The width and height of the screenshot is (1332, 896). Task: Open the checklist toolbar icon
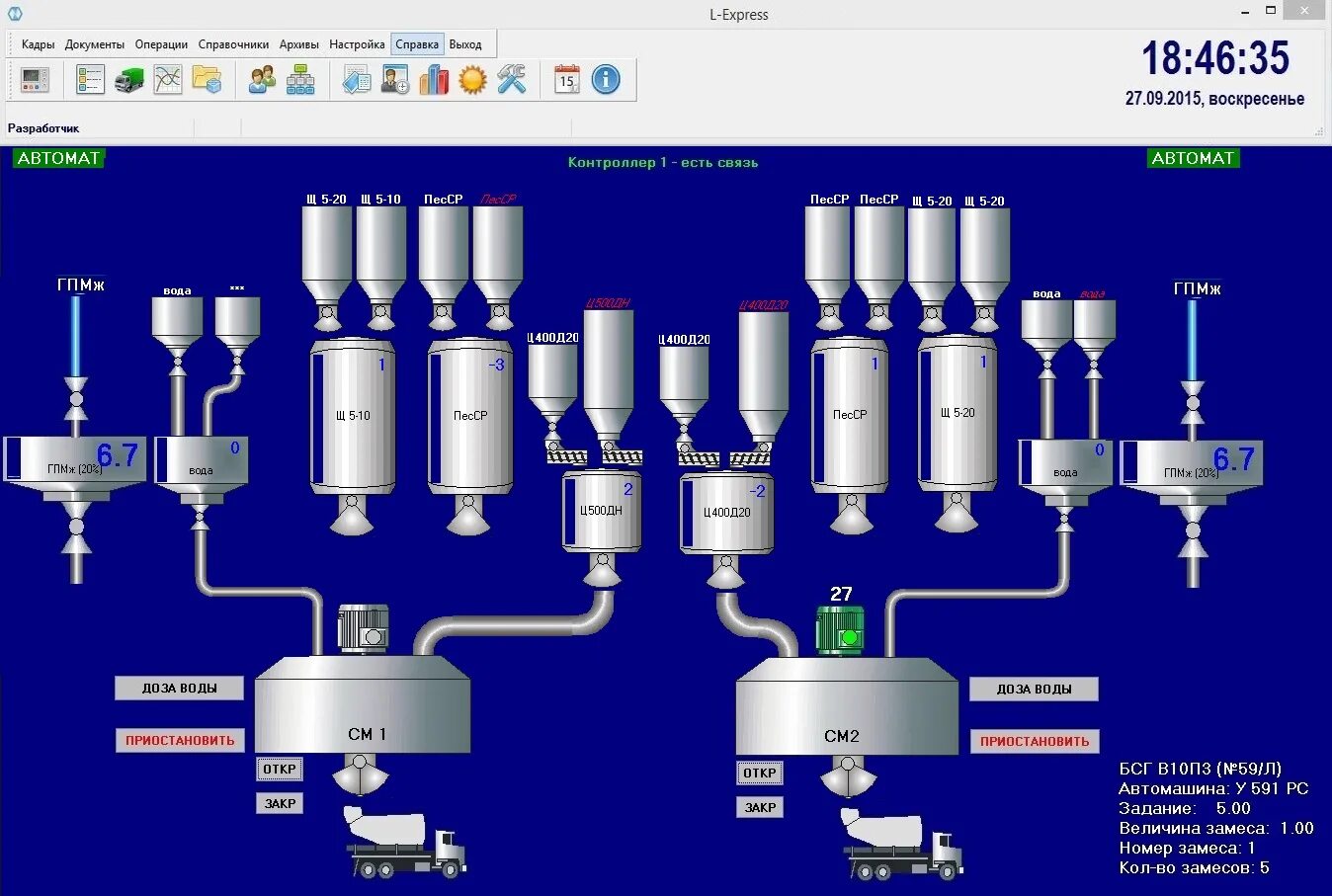(90, 80)
